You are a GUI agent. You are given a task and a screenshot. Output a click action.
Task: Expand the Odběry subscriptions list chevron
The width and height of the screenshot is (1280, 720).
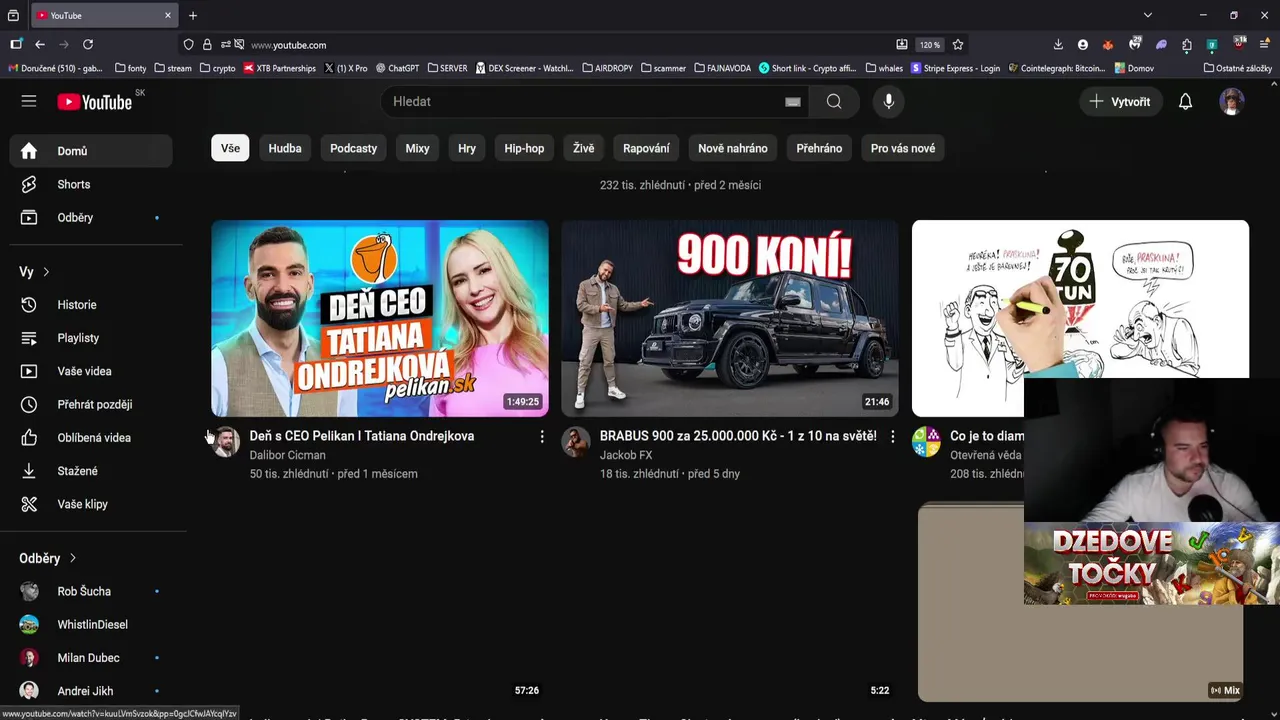(73, 558)
